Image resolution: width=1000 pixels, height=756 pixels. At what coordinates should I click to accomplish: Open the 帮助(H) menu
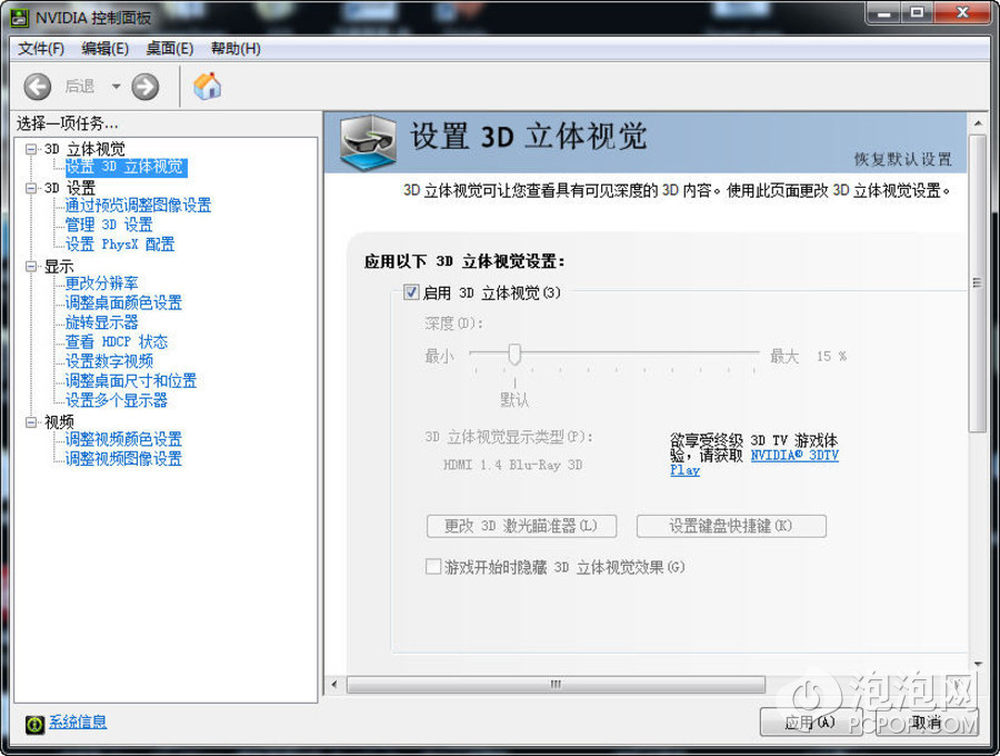point(236,48)
